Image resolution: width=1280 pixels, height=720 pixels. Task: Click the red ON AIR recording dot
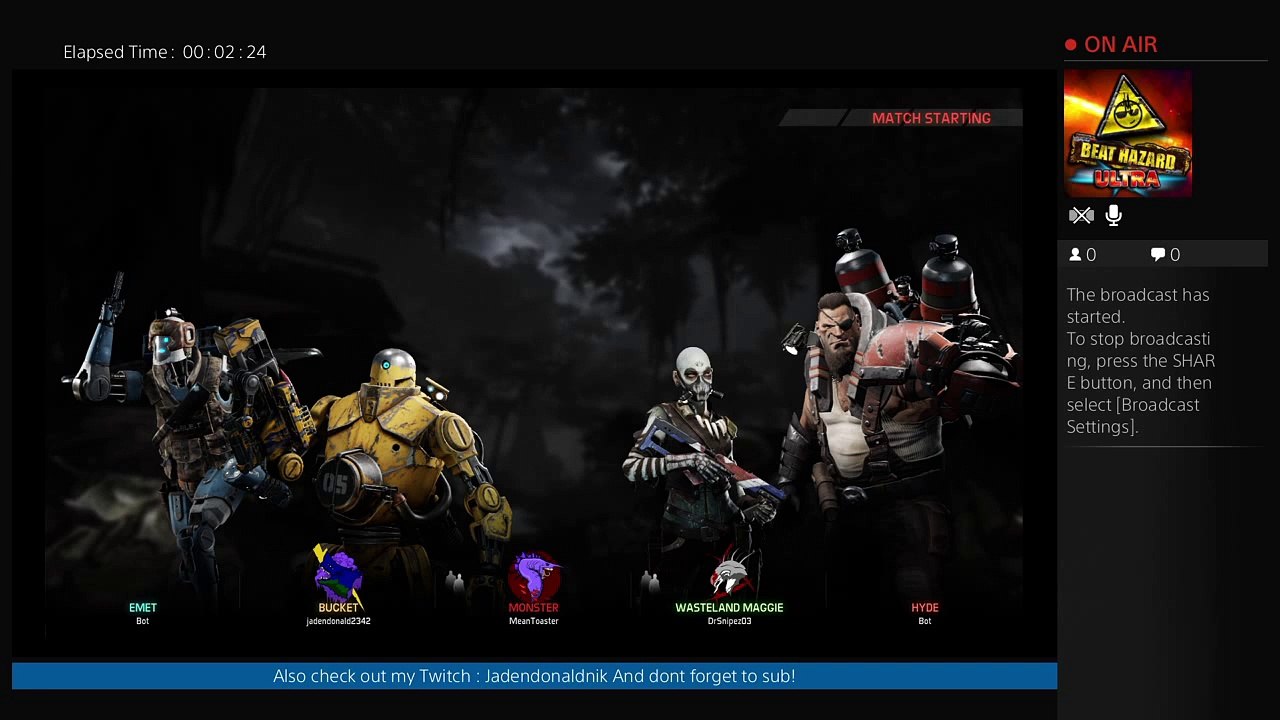pyautogui.click(x=1071, y=45)
